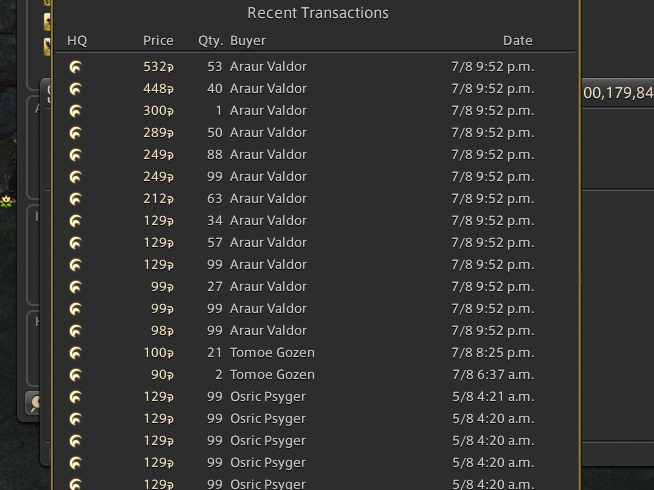654x490 pixels.
Task: Select the 100 gil price cell
Action: click(x=158, y=353)
